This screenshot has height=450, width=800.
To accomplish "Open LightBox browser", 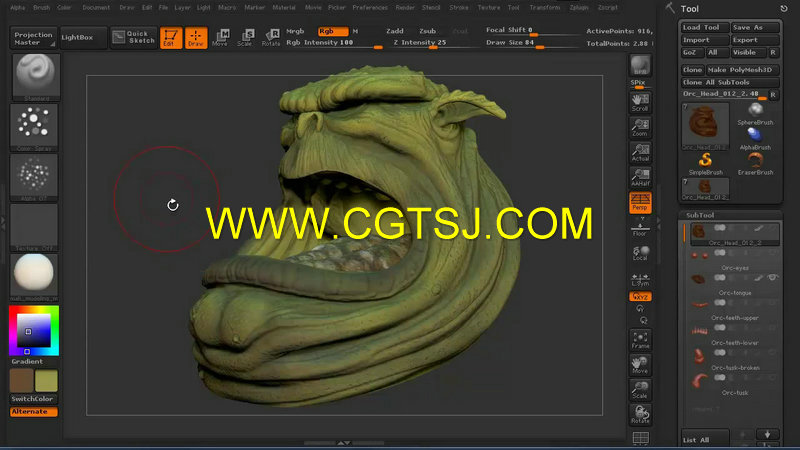I will [x=83, y=38].
